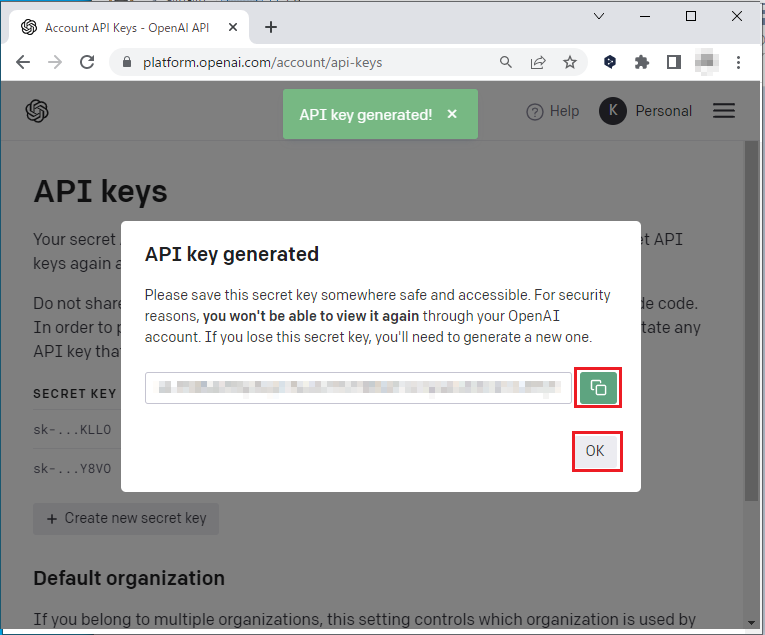Bookmark this tab with the star
The width and height of the screenshot is (765, 635).
(570, 62)
